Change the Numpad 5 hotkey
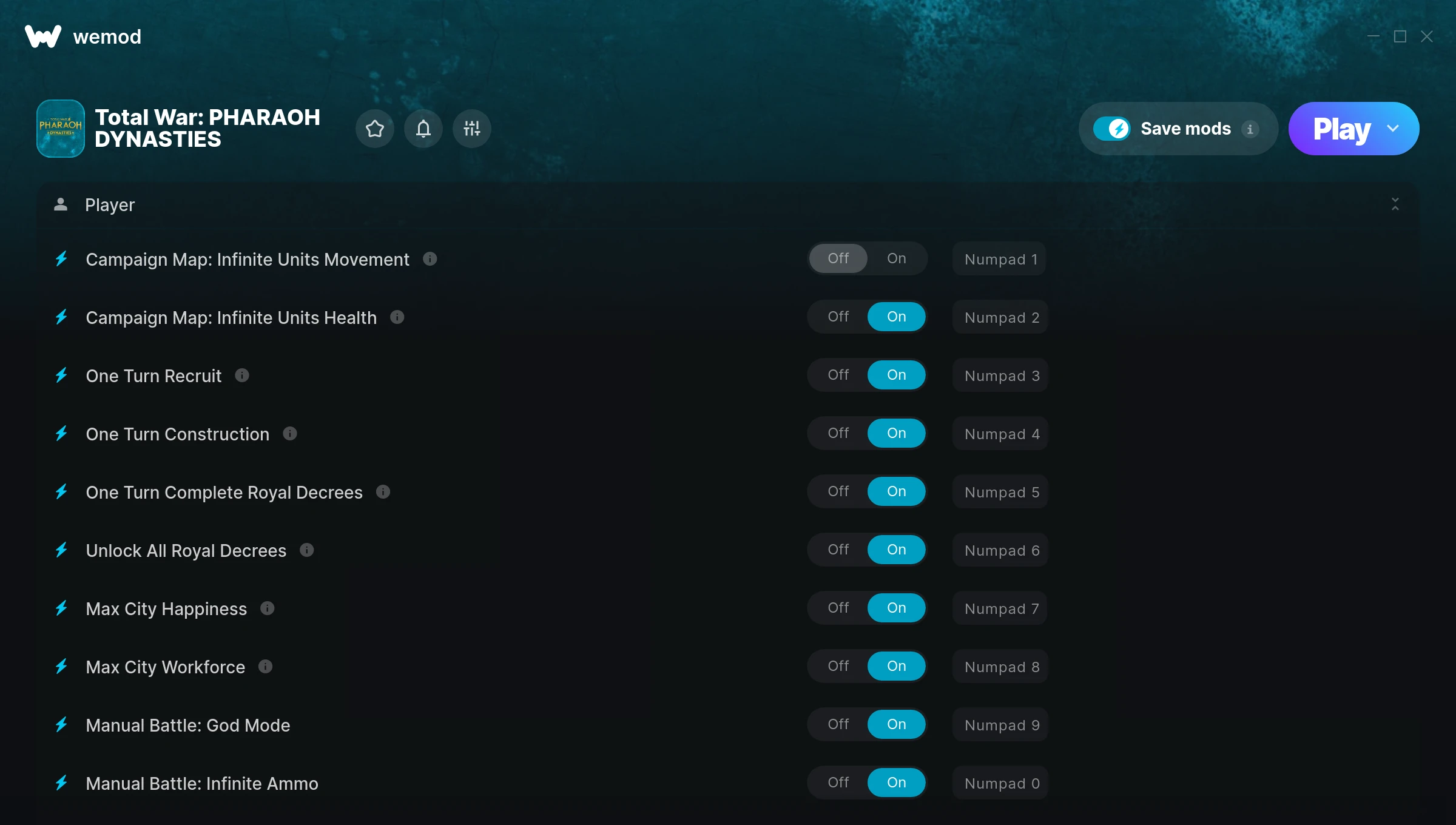 tap(1001, 492)
